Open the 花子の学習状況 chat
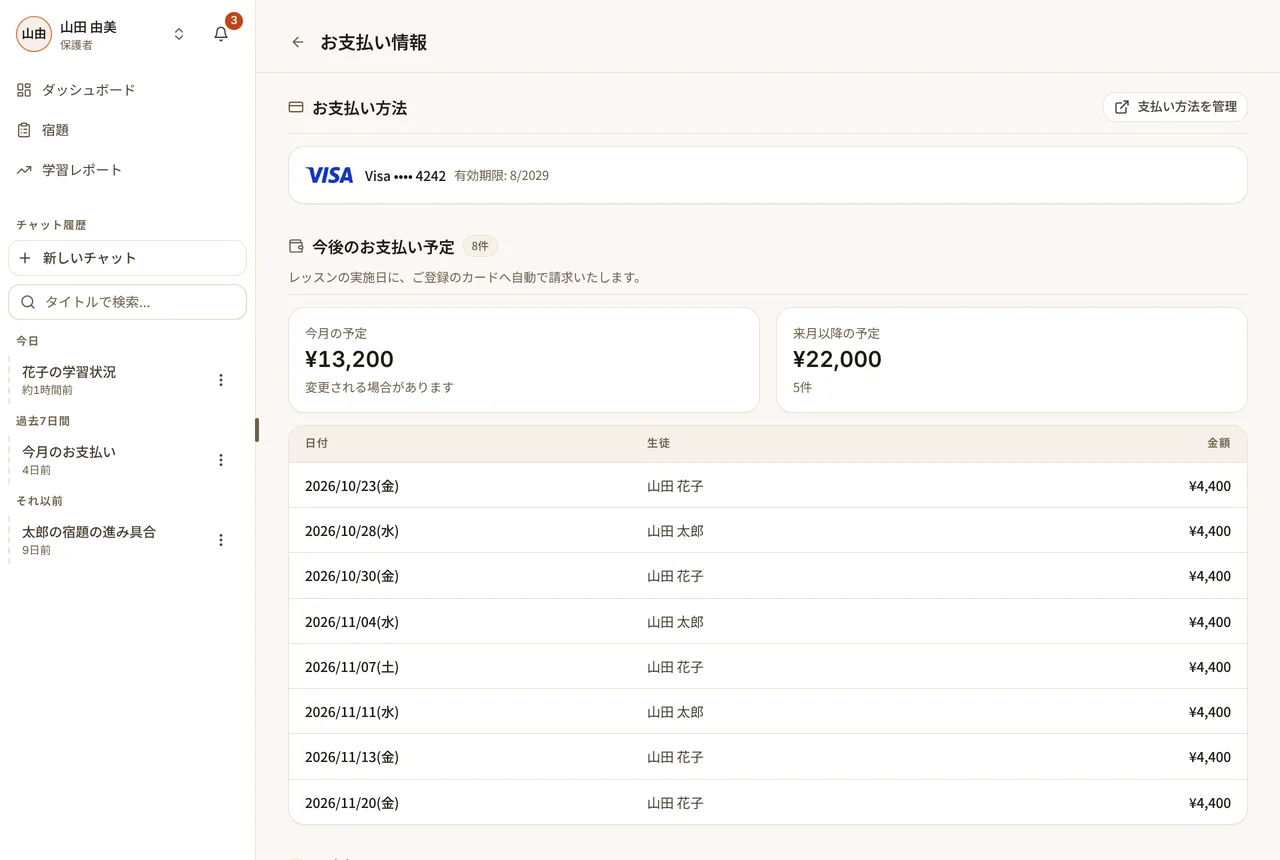 click(110, 380)
